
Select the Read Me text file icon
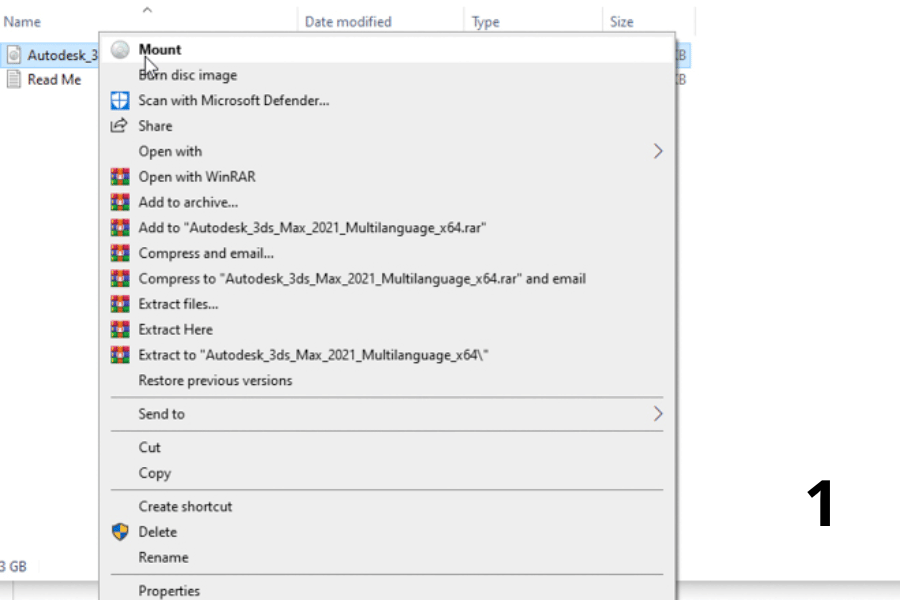(14, 80)
